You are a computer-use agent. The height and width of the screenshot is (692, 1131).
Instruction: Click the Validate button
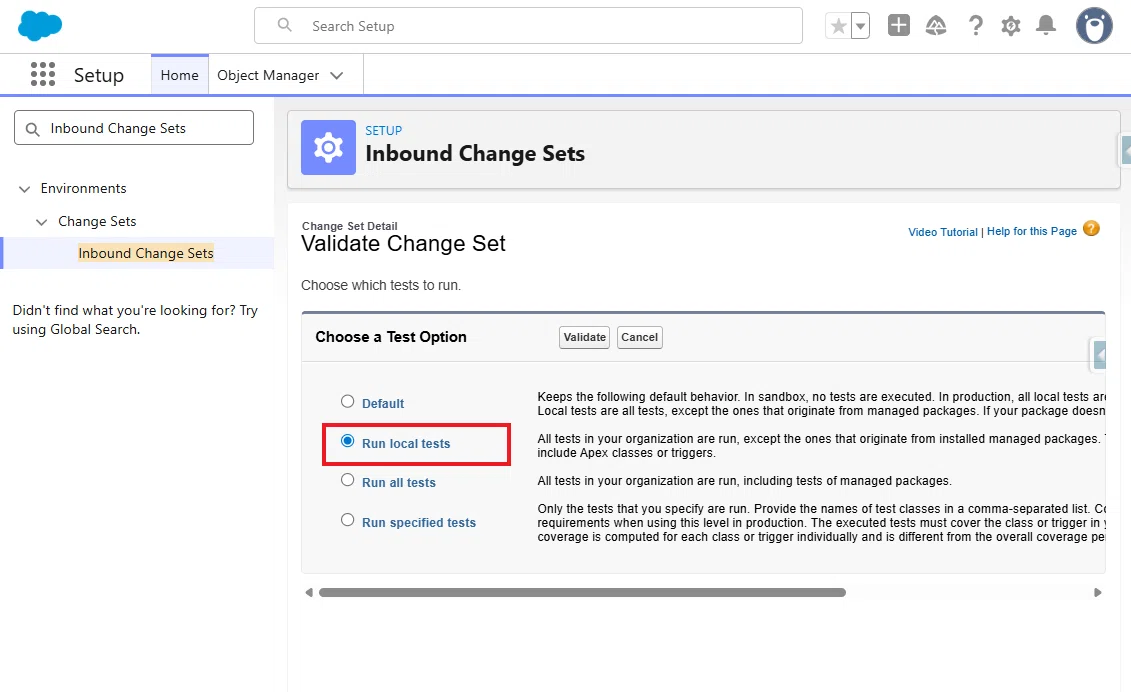[x=584, y=337]
